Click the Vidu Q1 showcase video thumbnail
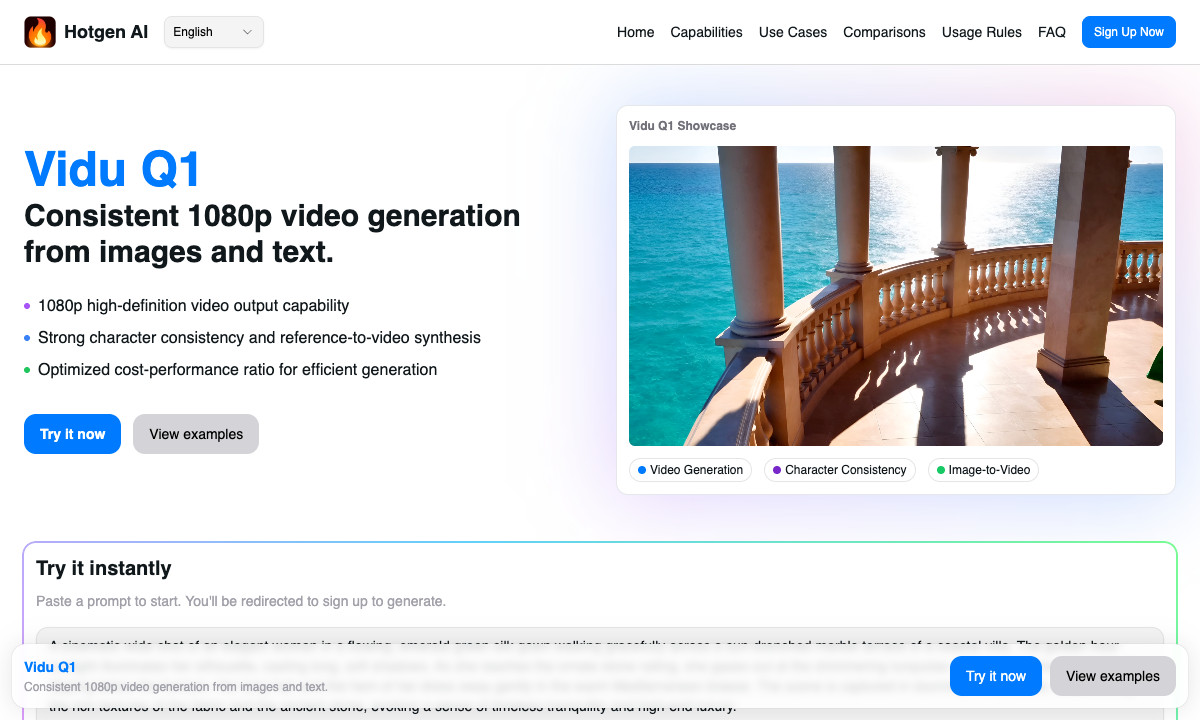The height and width of the screenshot is (720, 1200). (895, 296)
